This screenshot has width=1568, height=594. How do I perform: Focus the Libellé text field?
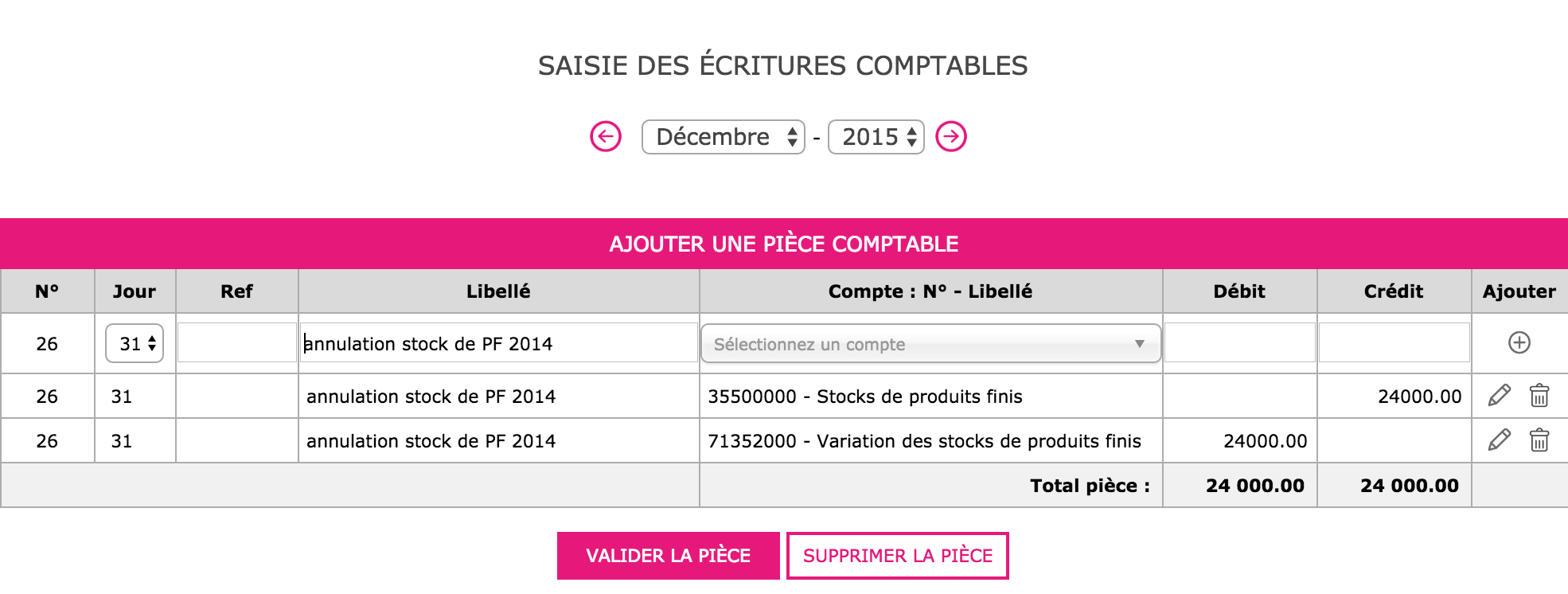[x=499, y=343]
